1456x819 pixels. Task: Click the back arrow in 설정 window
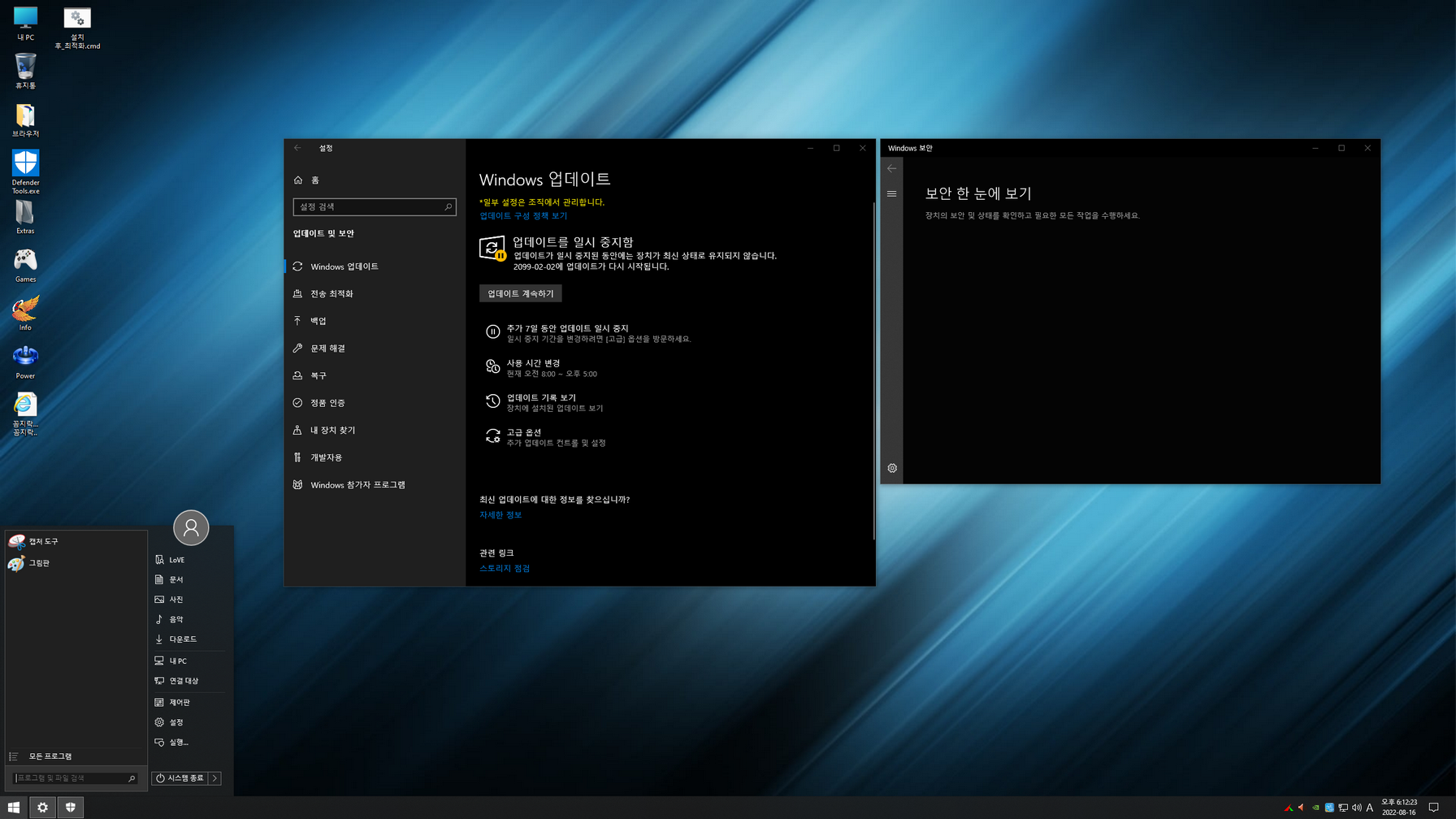[x=297, y=148]
